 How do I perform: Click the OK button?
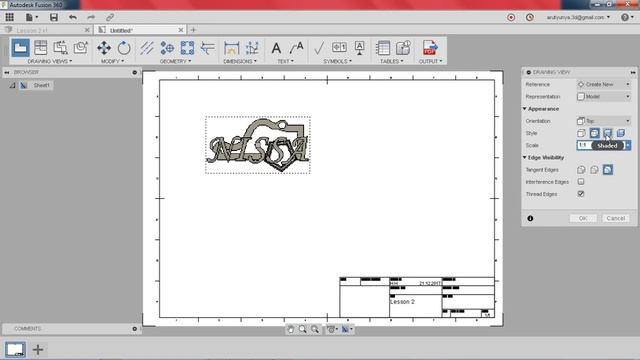pyautogui.click(x=583, y=218)
